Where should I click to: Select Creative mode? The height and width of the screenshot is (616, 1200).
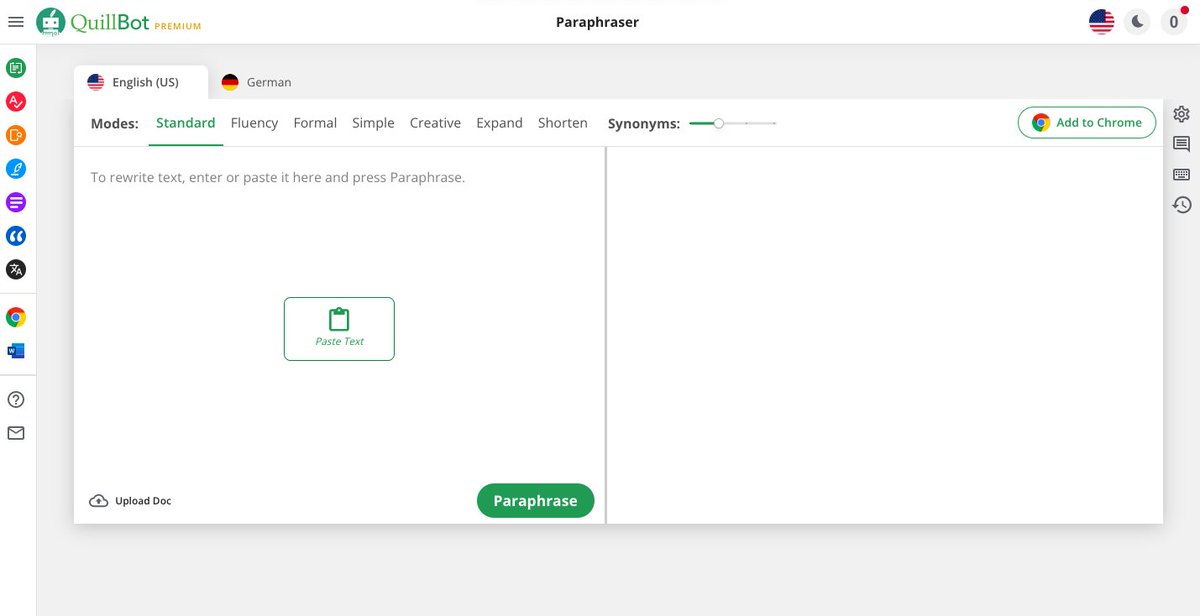435,123
